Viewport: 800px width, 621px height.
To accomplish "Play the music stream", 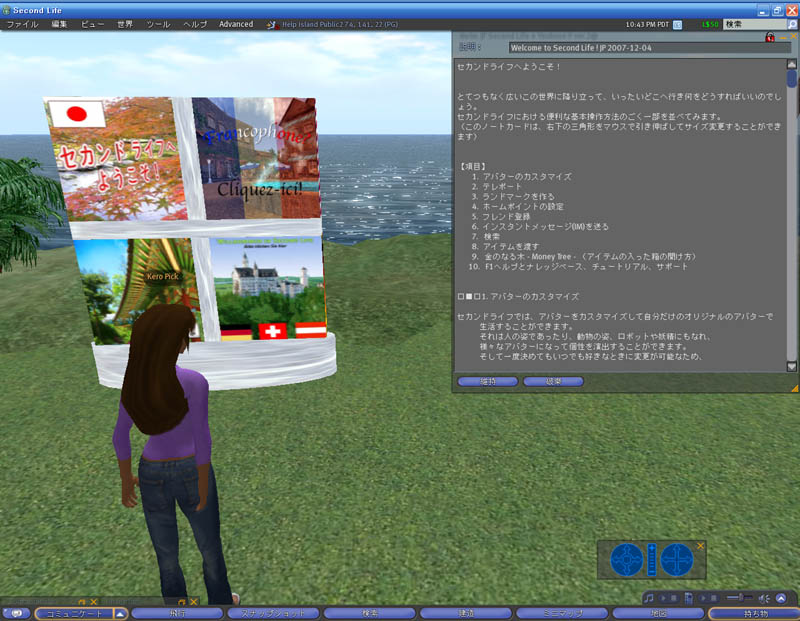I will point(663,598).
